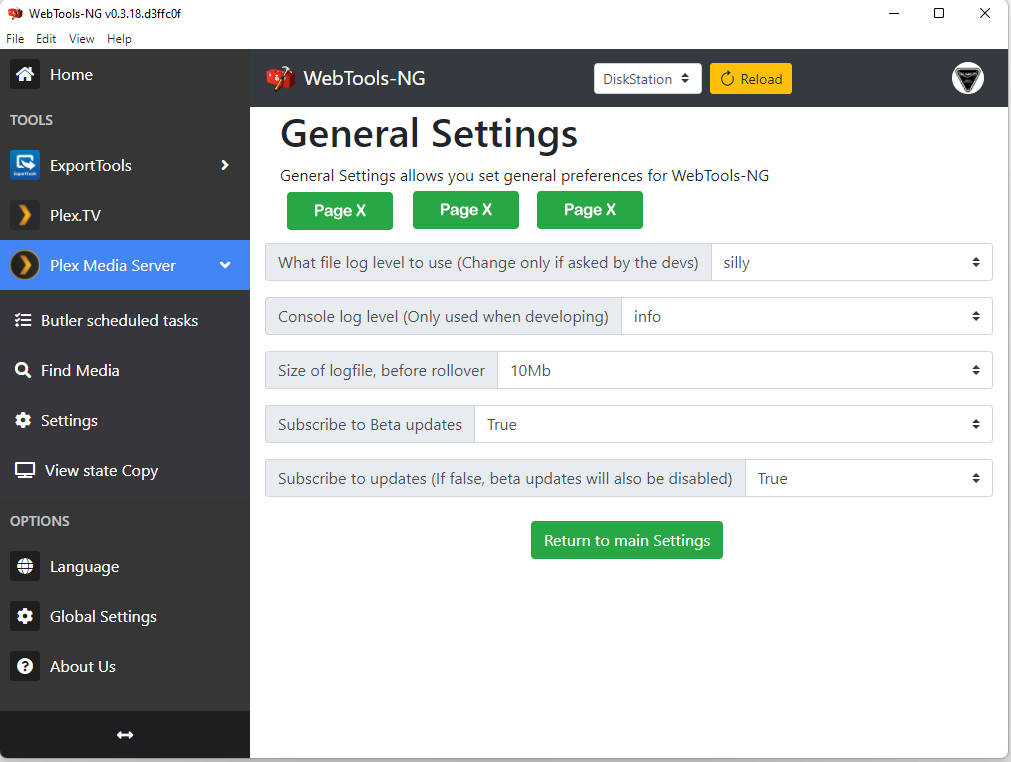Open Global Settings from the sidebar

click(103, 616)
